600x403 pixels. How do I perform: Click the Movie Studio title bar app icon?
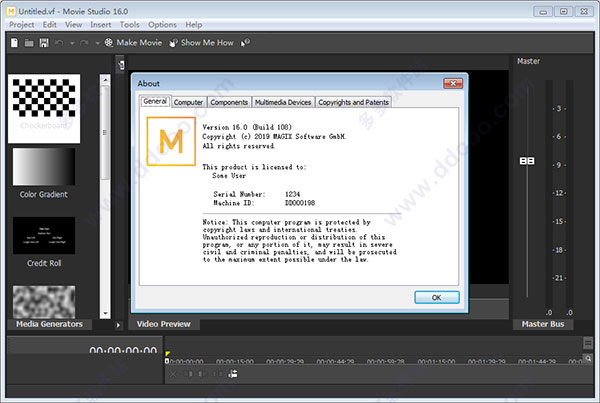pos(11,11)
